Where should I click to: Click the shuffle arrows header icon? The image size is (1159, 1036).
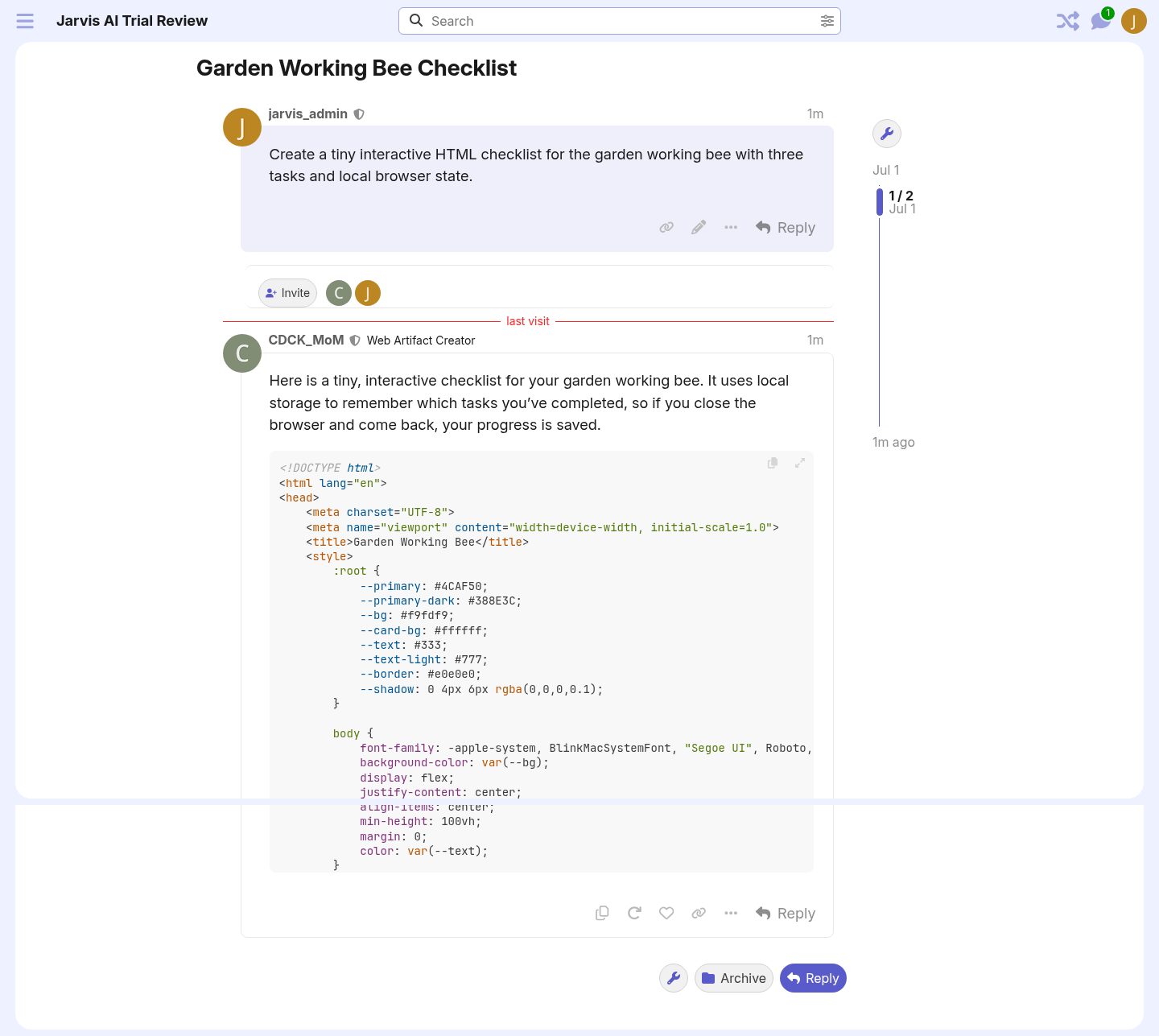click(x=1067, y=21)
